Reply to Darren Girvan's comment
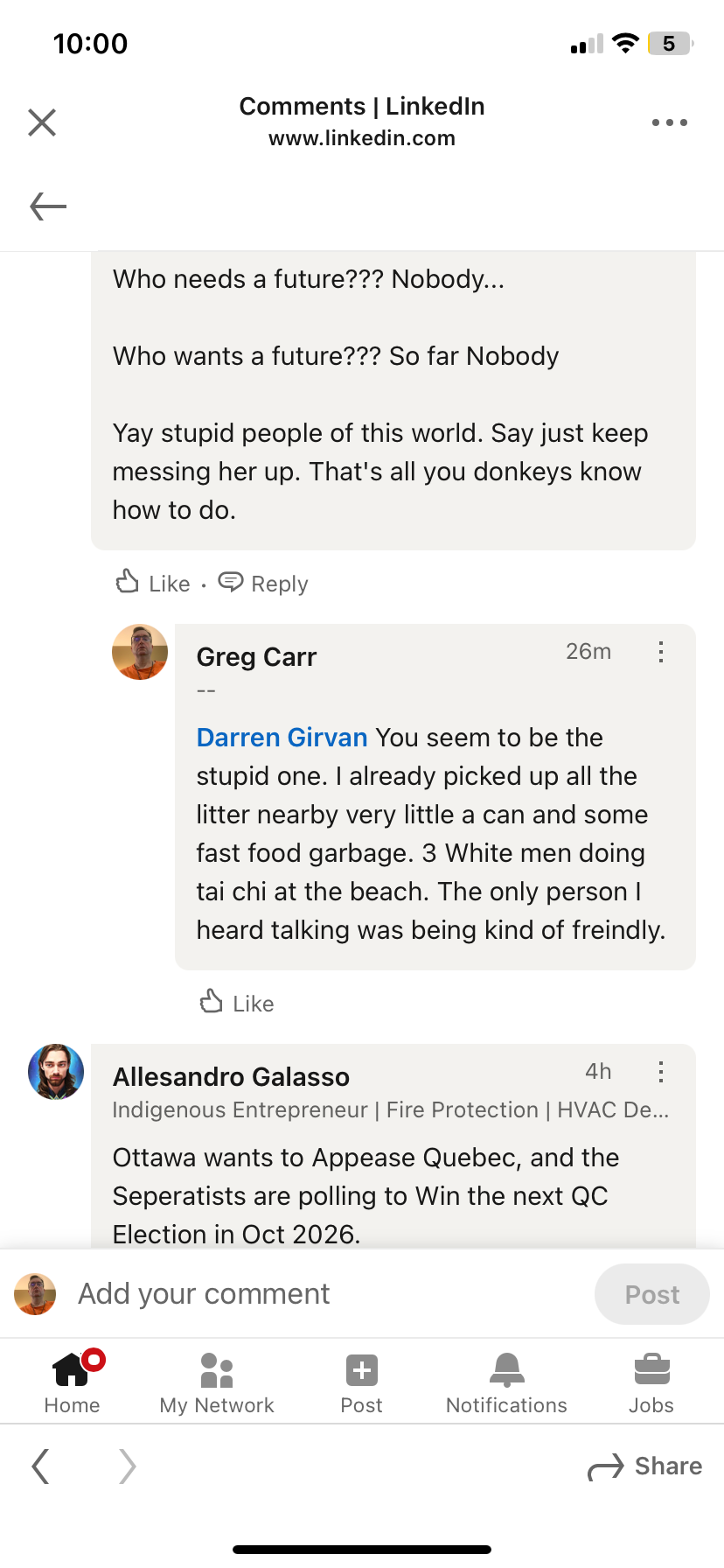The height and width of the screenshot is (1568, 724). tap(264, 583)
